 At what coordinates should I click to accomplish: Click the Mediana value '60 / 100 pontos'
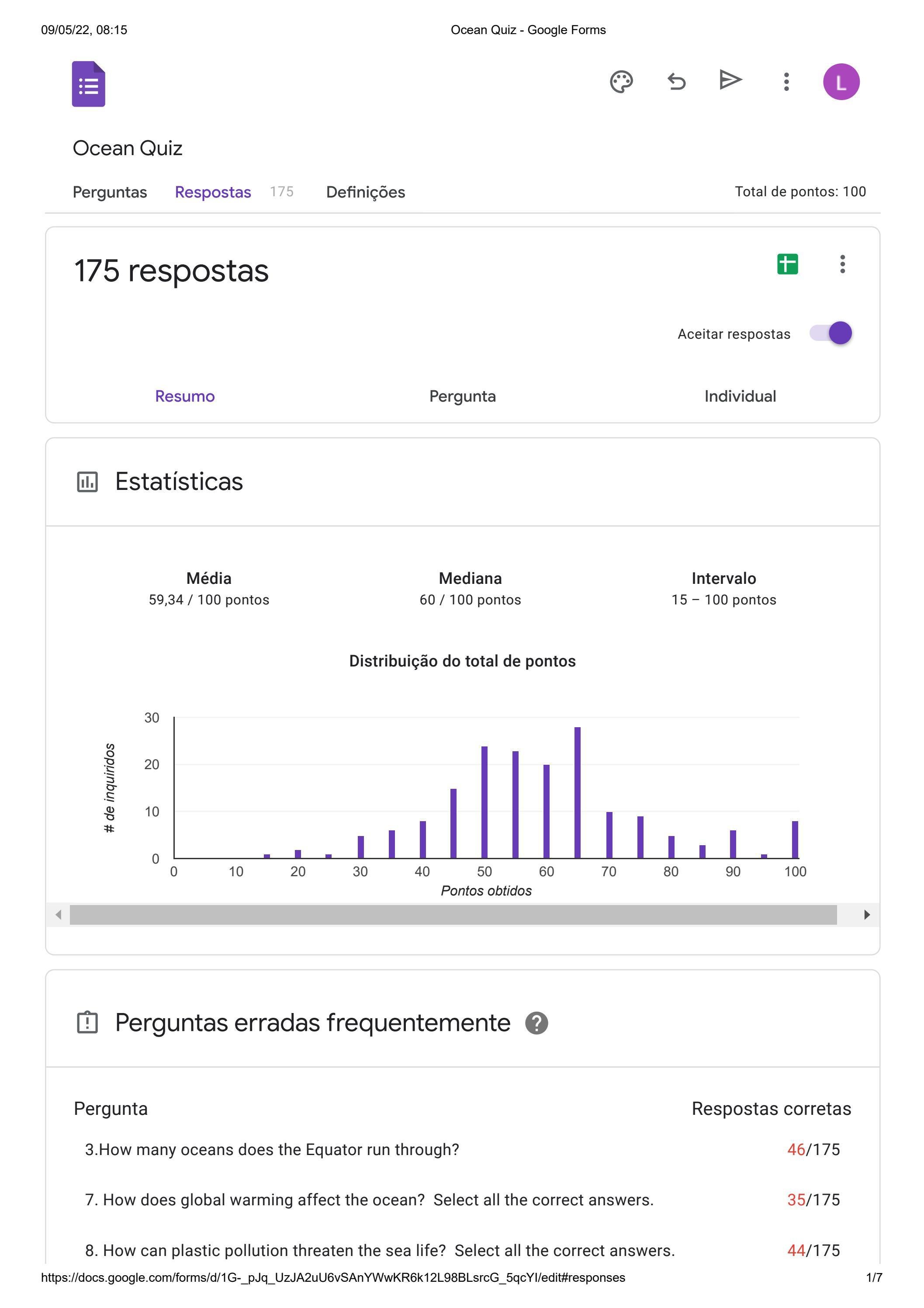(470, 600)
